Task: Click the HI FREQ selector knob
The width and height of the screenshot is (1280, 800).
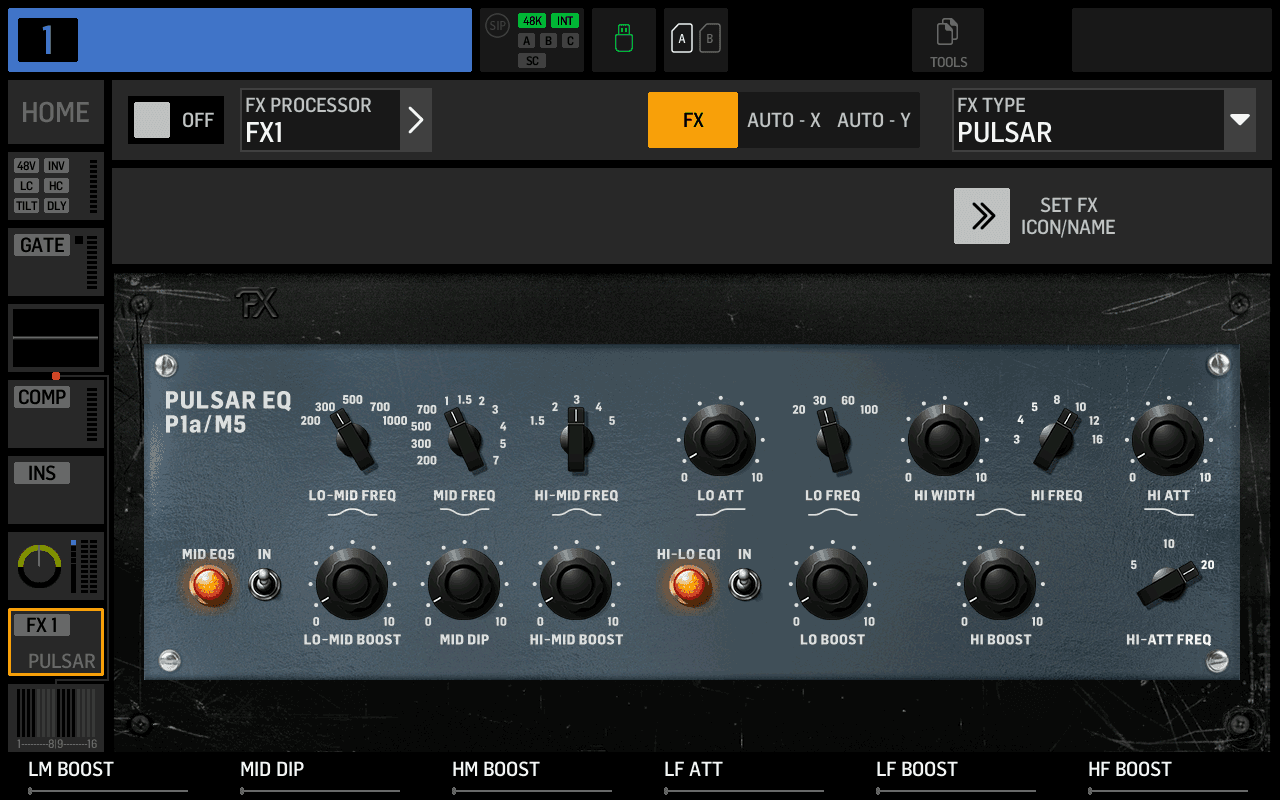Action: [x=1057, y=440]
